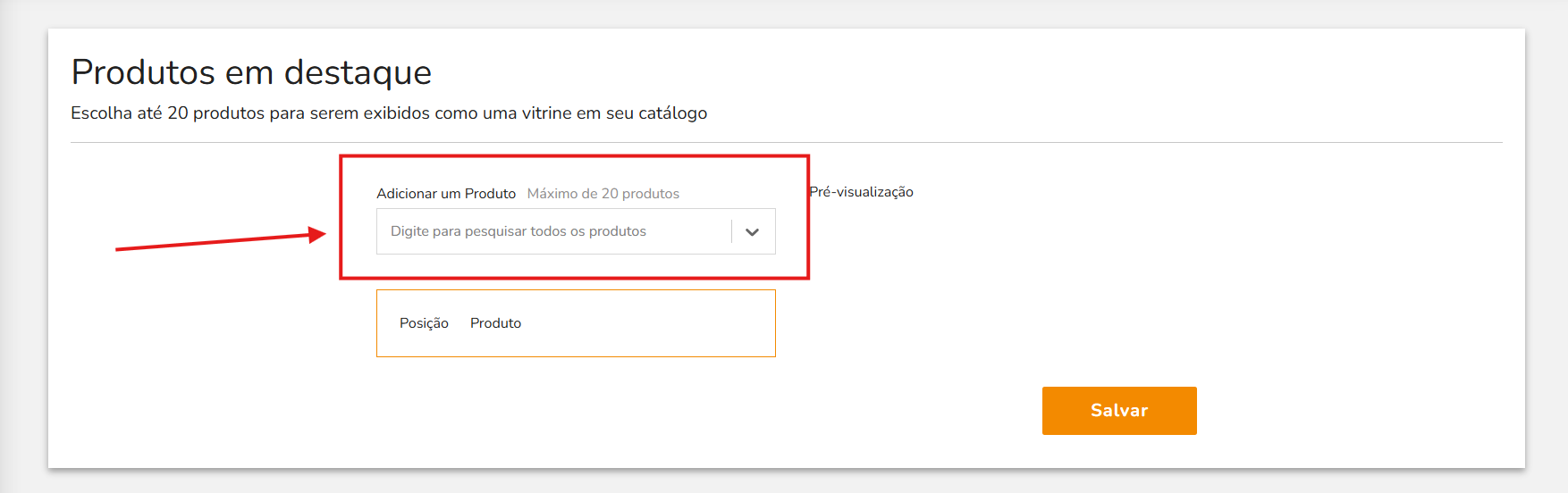This screenshot has height=493, width=1568.
Task: Click the 'Máximo de 20 produtos' hint
Action: pos(603,194)
